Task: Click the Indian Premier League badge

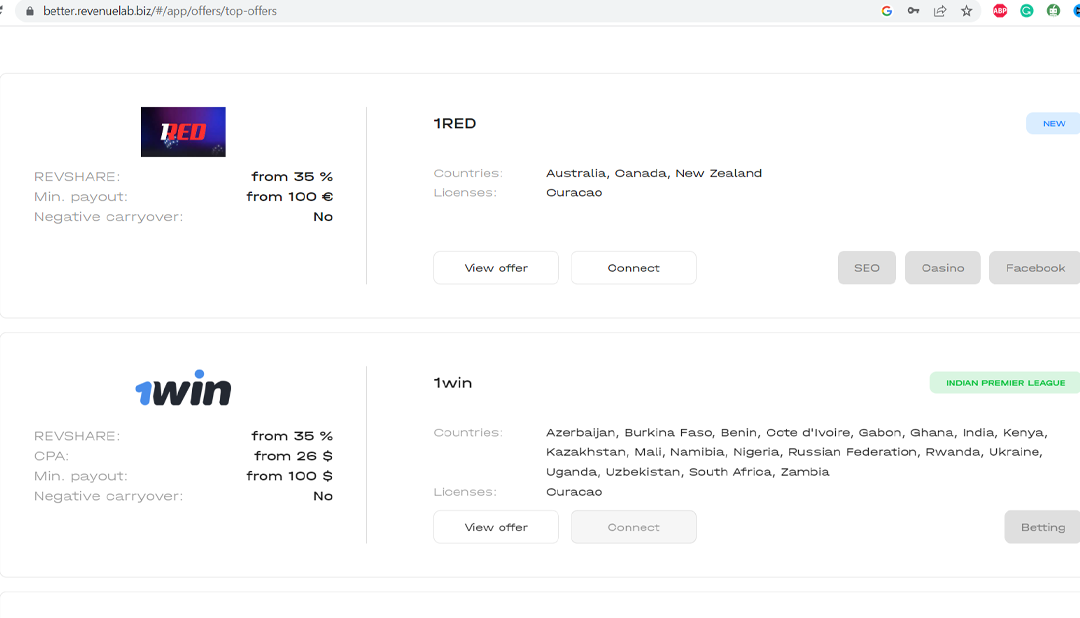Action: [1005, 382]
